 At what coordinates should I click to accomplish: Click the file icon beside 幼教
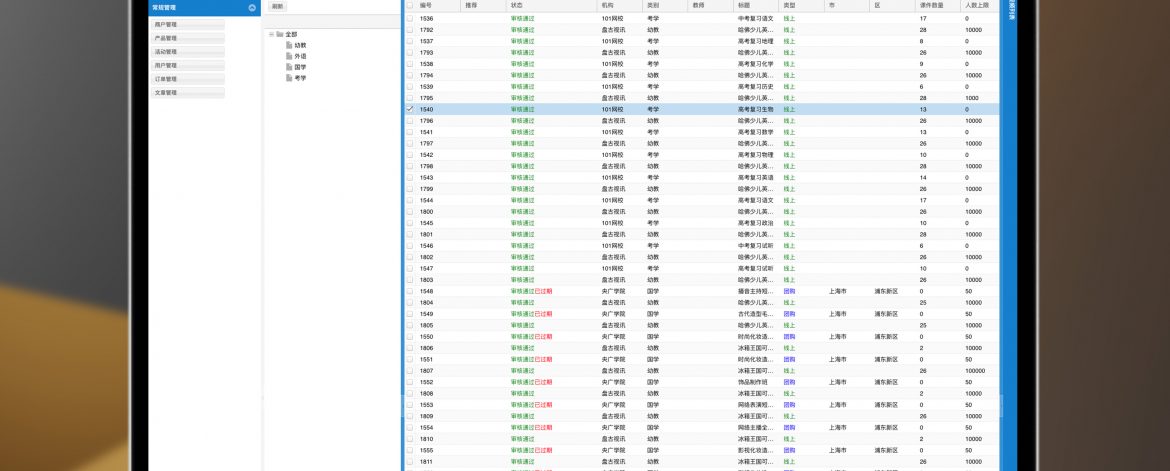point(289,46)
